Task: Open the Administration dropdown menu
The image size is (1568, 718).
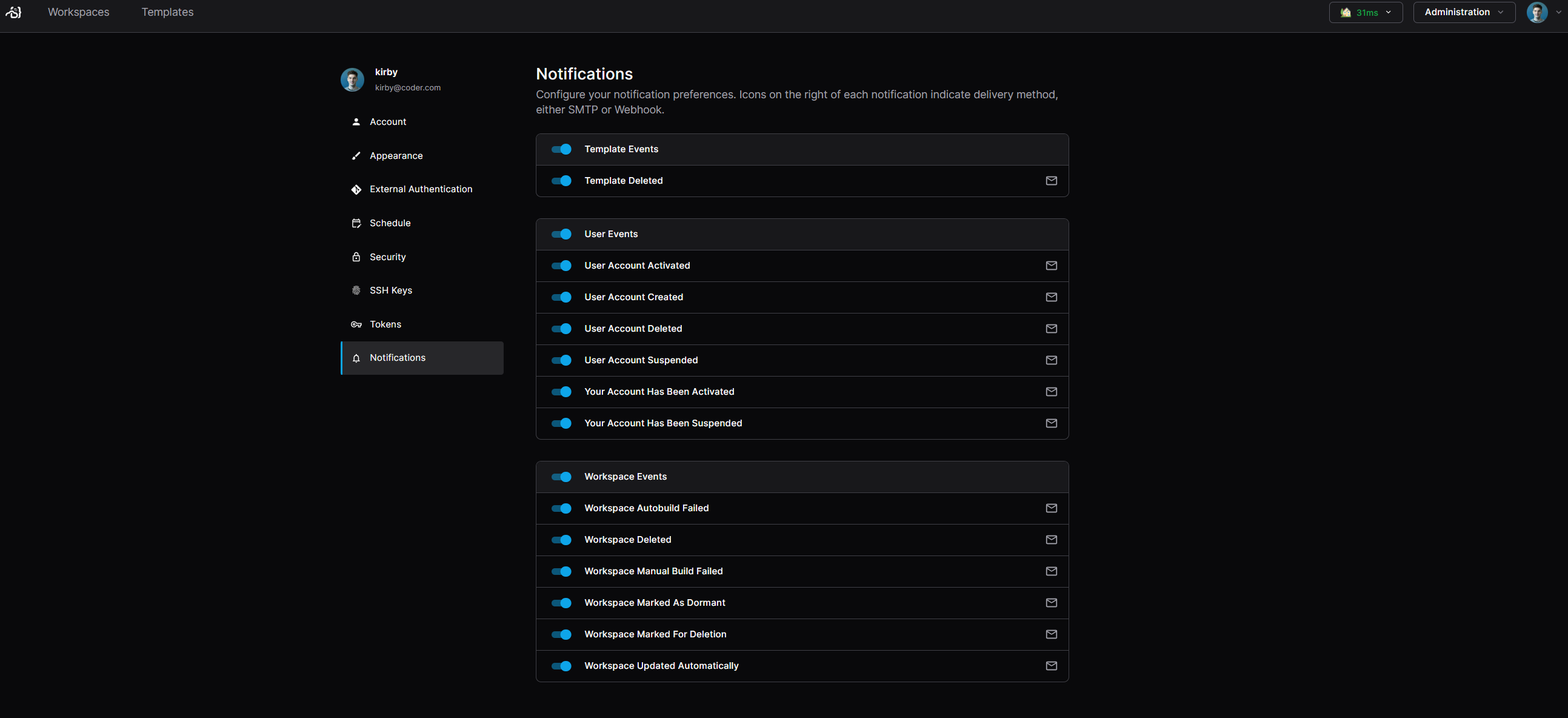Action: point(1464,12)
